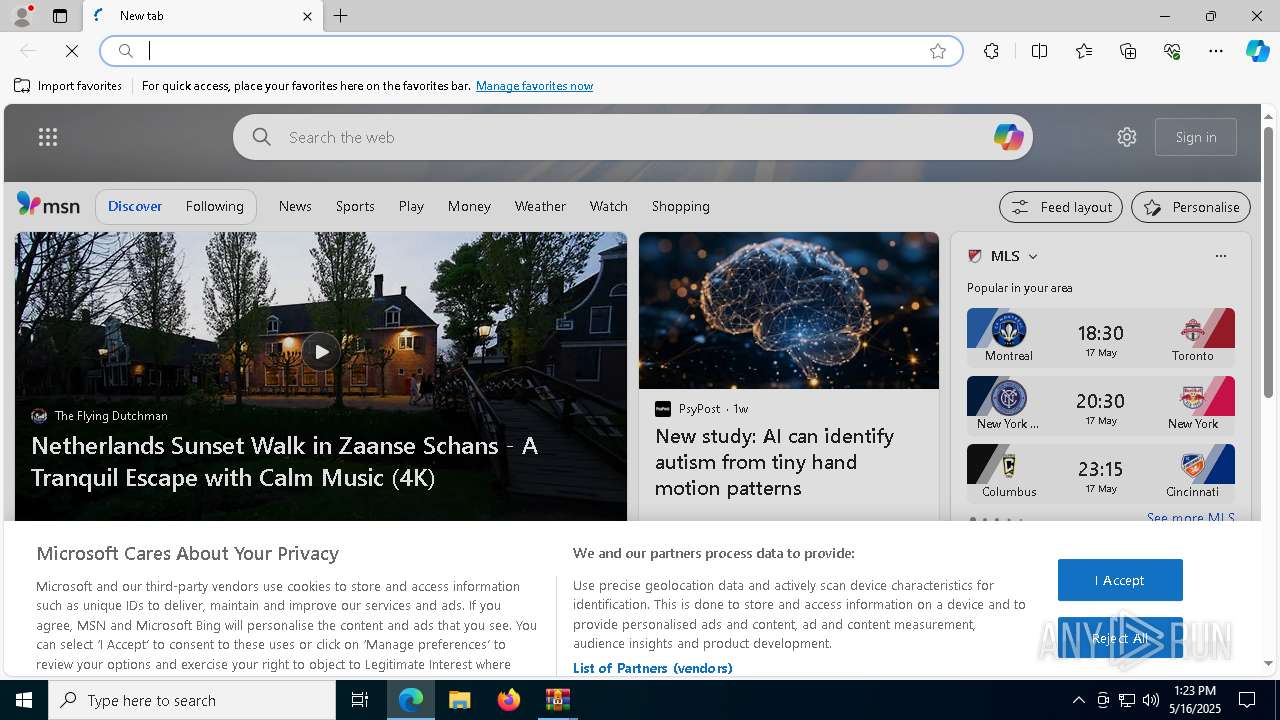
Task: Launch Firefox from the taskbar
Action: (x=509, y=700)
